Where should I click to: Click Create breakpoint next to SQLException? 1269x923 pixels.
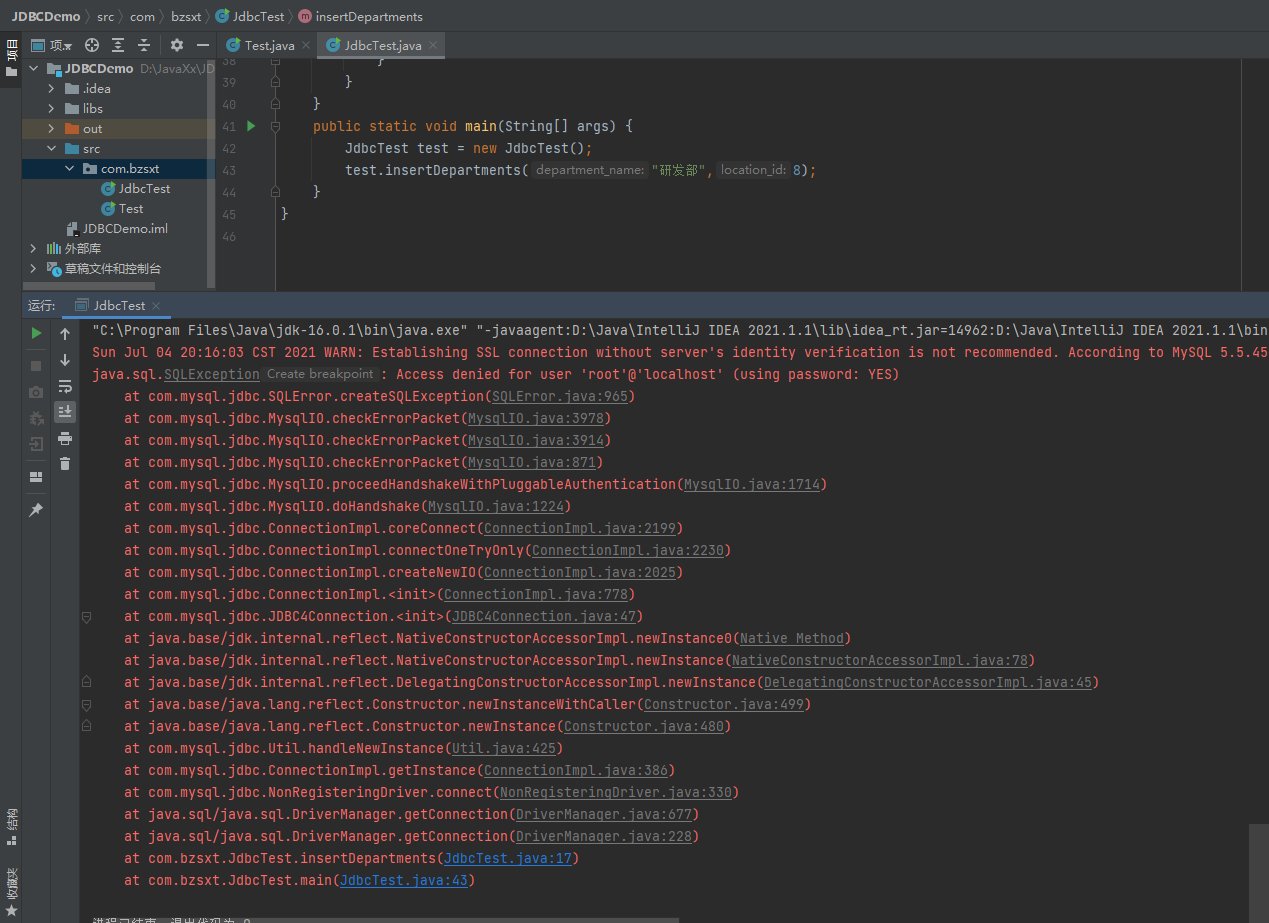click(x=320, y=374)
